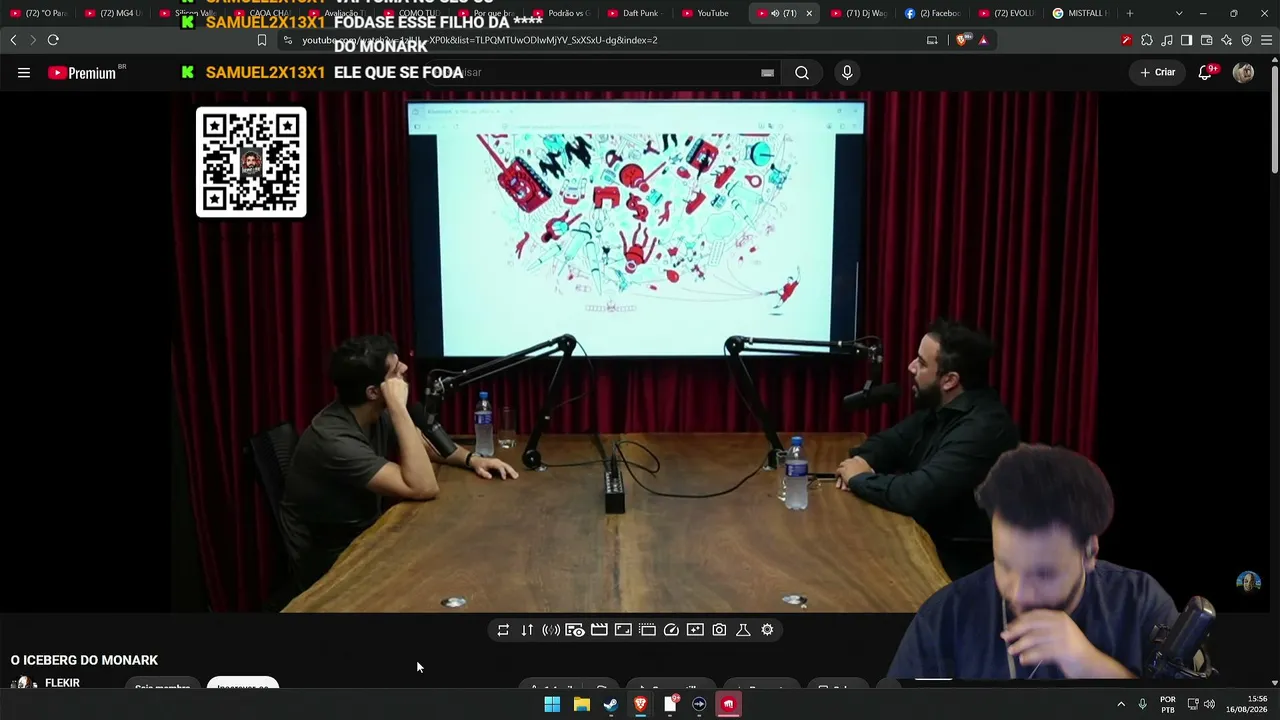Switch to the '(2) Facebook' tab
The image size is (1280, 720).
pyautogui.click(x=932, y=13)
